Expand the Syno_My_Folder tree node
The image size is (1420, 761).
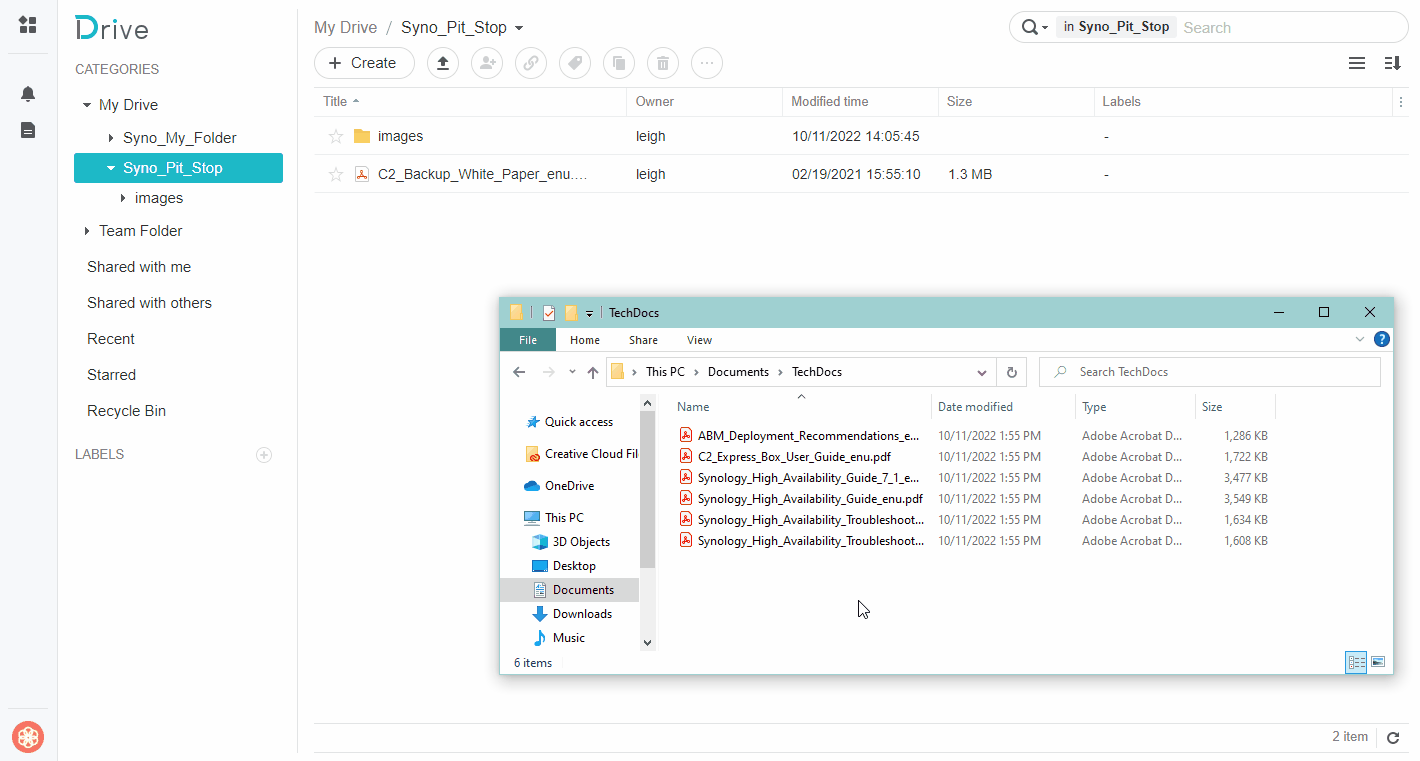(111, 138)
